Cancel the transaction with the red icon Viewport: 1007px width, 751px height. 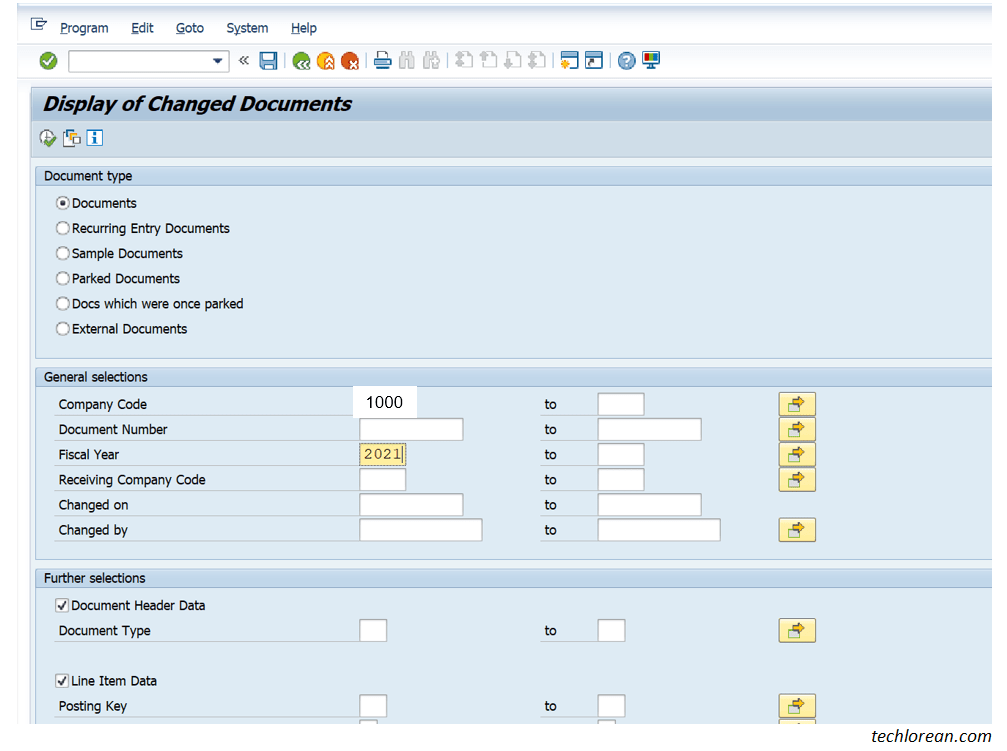click(x=350, y=60)
